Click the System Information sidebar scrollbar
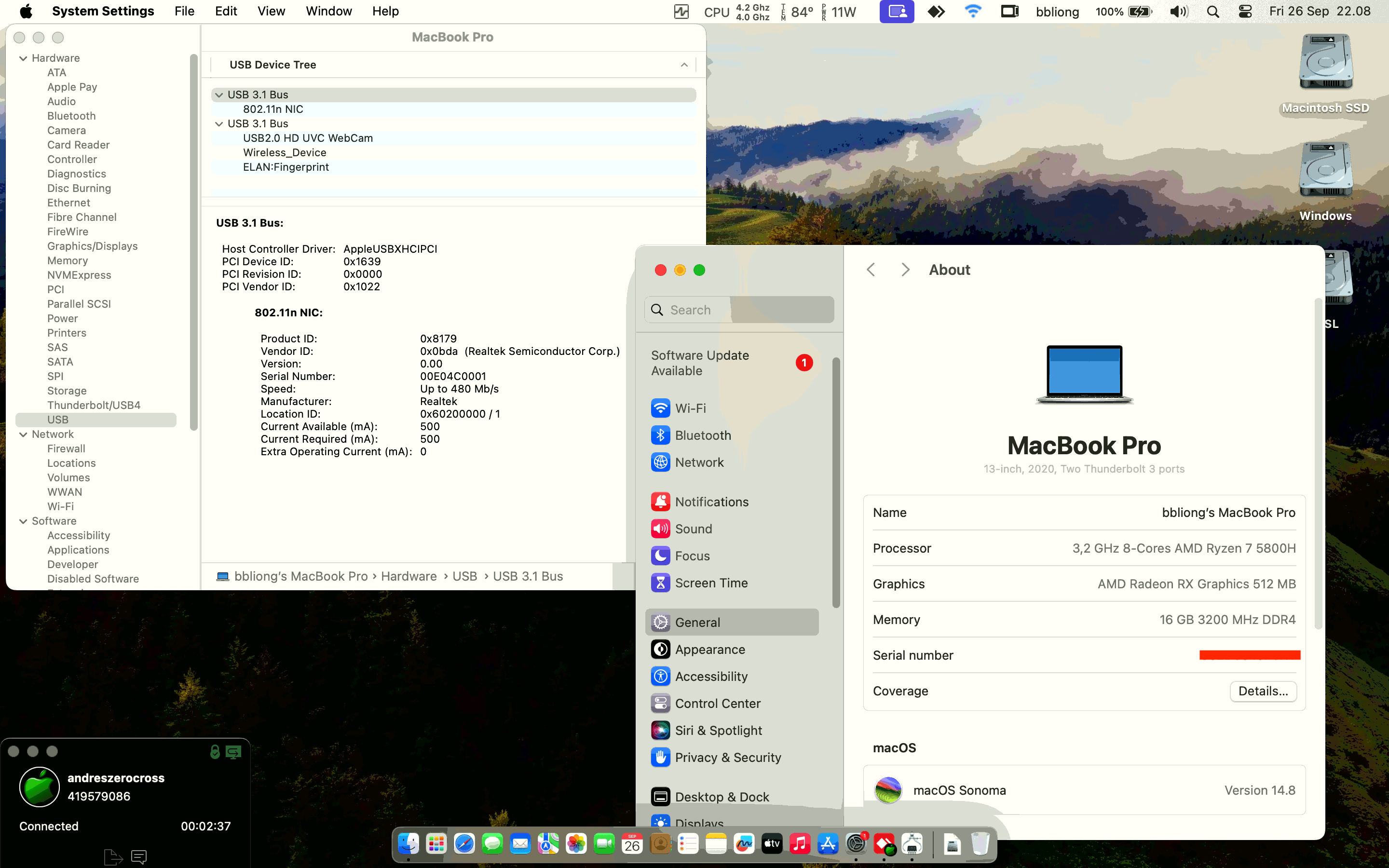Viewport: 1389px width, 868px height. pyautogui.click(x=193, y=242)
